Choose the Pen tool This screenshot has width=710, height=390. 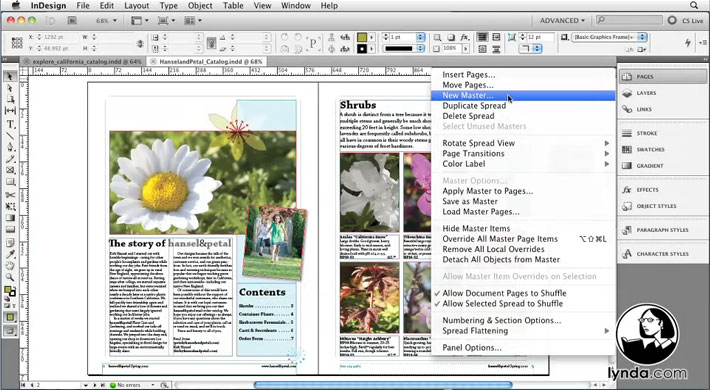(10, 147)
